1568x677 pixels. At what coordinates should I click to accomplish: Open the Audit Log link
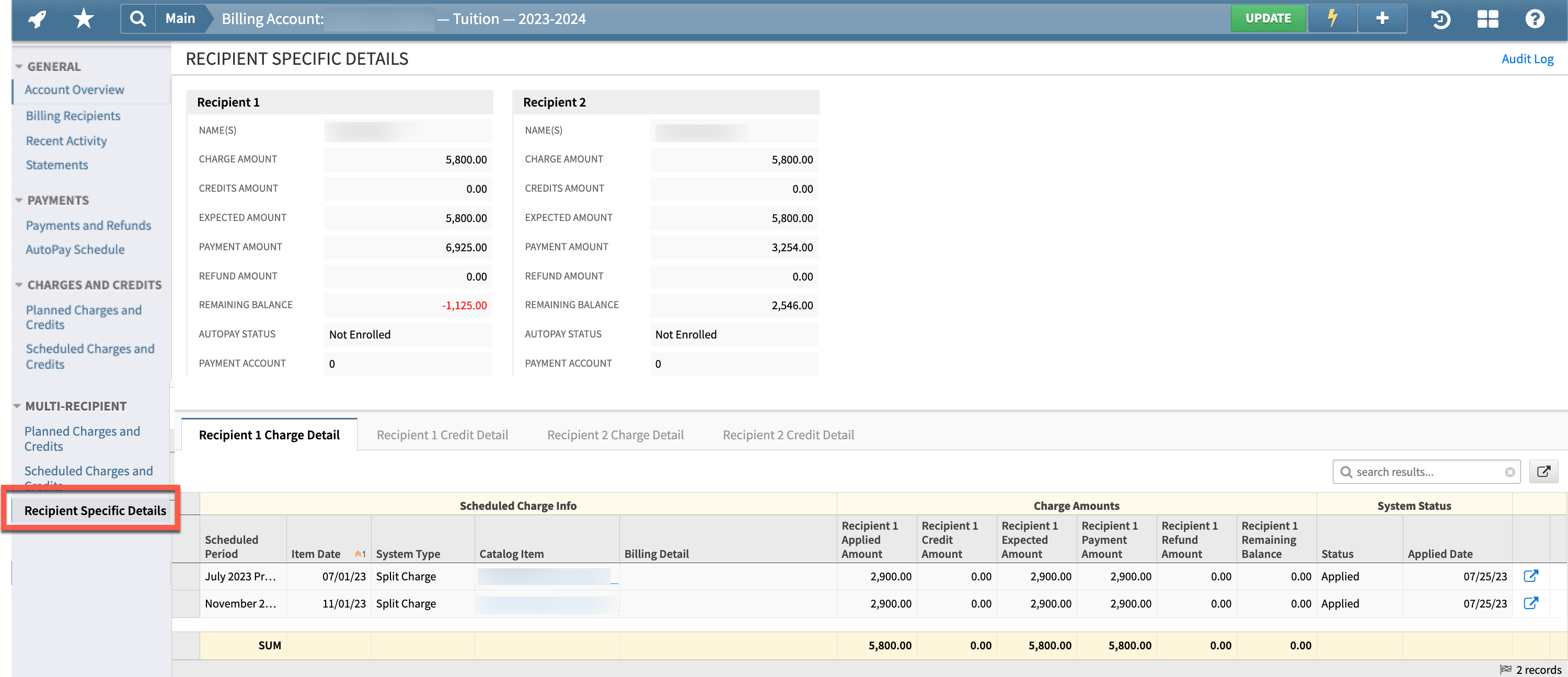(x=1527, y=59)
